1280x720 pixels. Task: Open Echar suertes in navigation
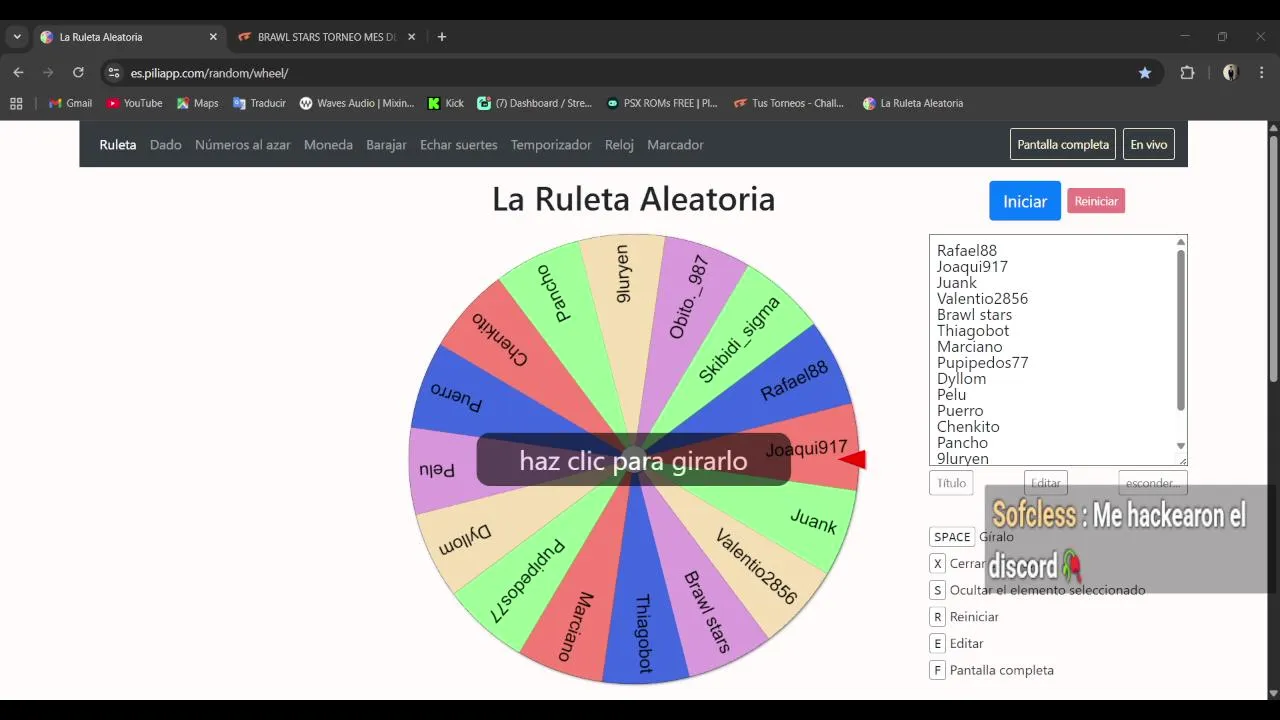[x=459, y=145]
